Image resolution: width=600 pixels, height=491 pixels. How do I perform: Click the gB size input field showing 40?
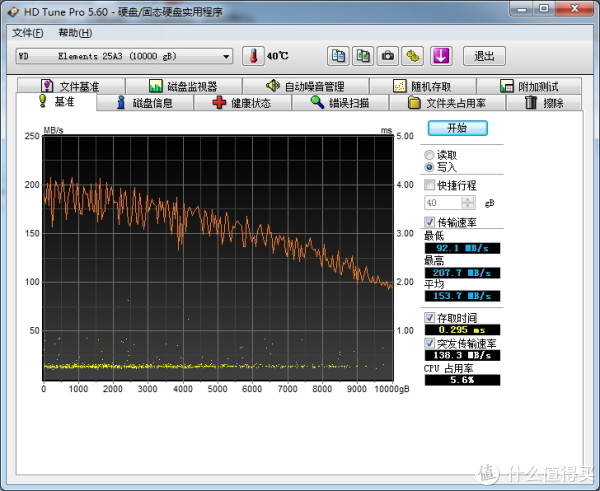443,203
